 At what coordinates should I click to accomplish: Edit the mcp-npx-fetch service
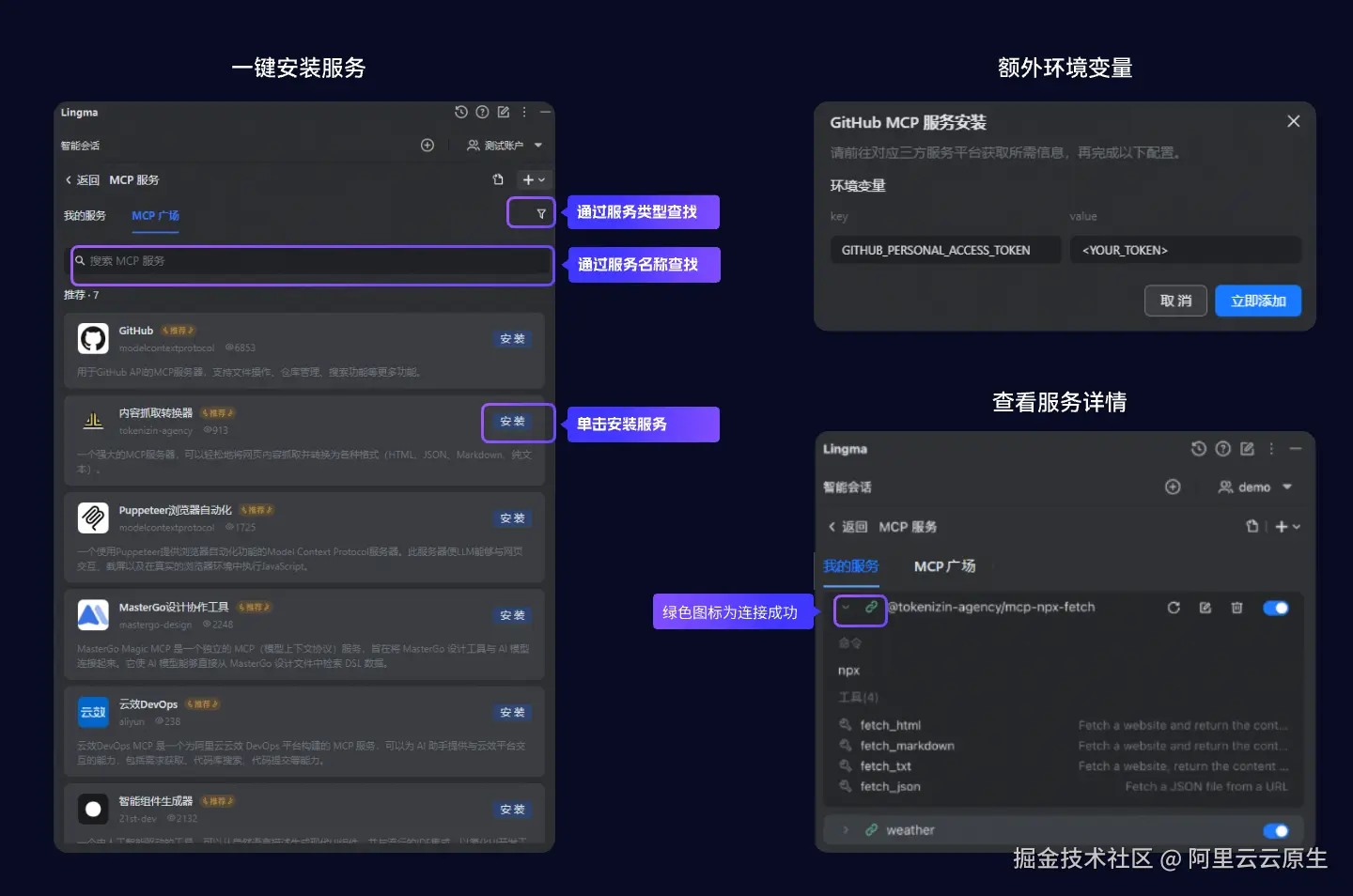tap(1205, 608)
